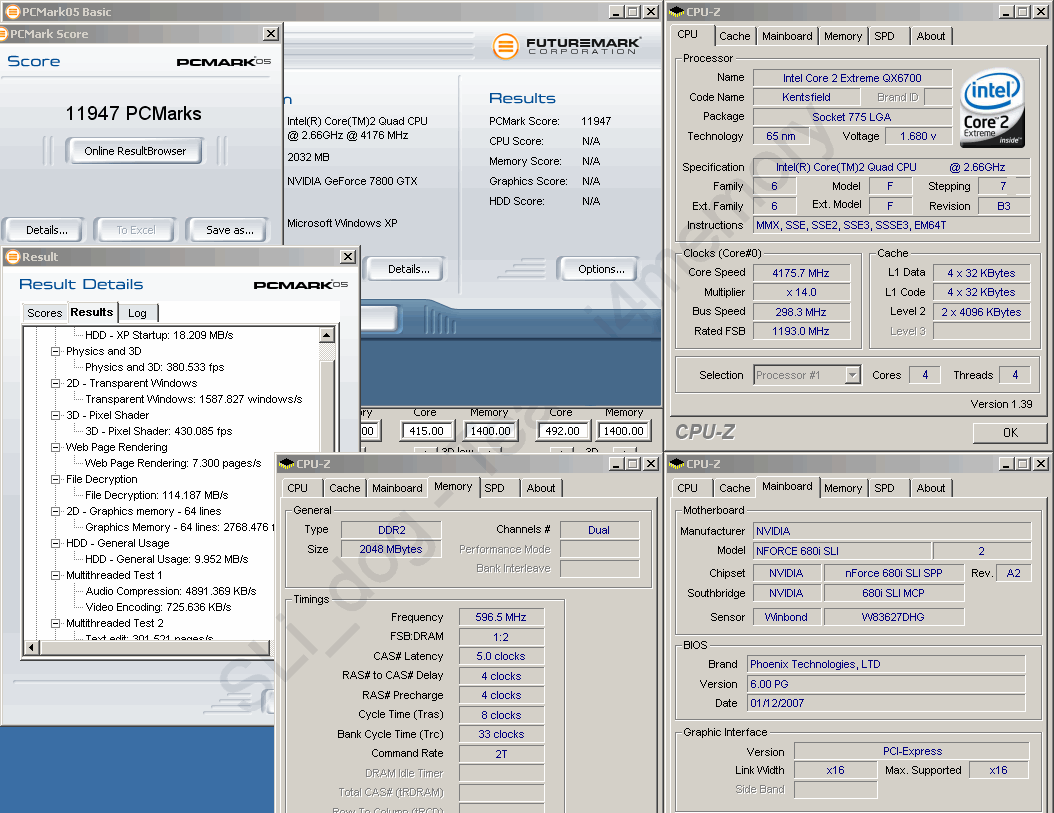This screenshot has width=1054, height=813.
Task: Click the DDR2 memory type value
Action: click(391, 530)
